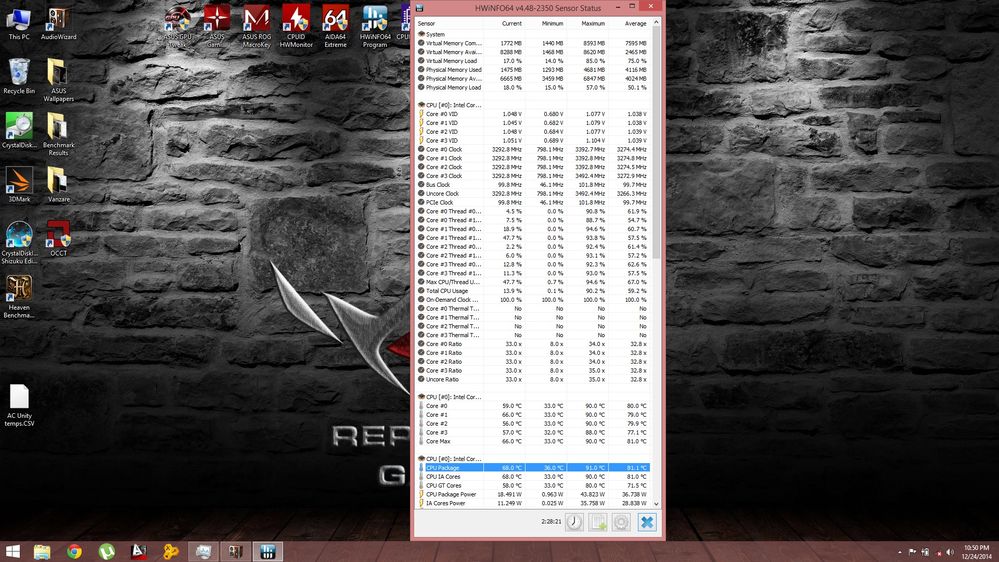Click the Windows Start button
Screen dimensions: 999x562
click(x=13, y=552)
